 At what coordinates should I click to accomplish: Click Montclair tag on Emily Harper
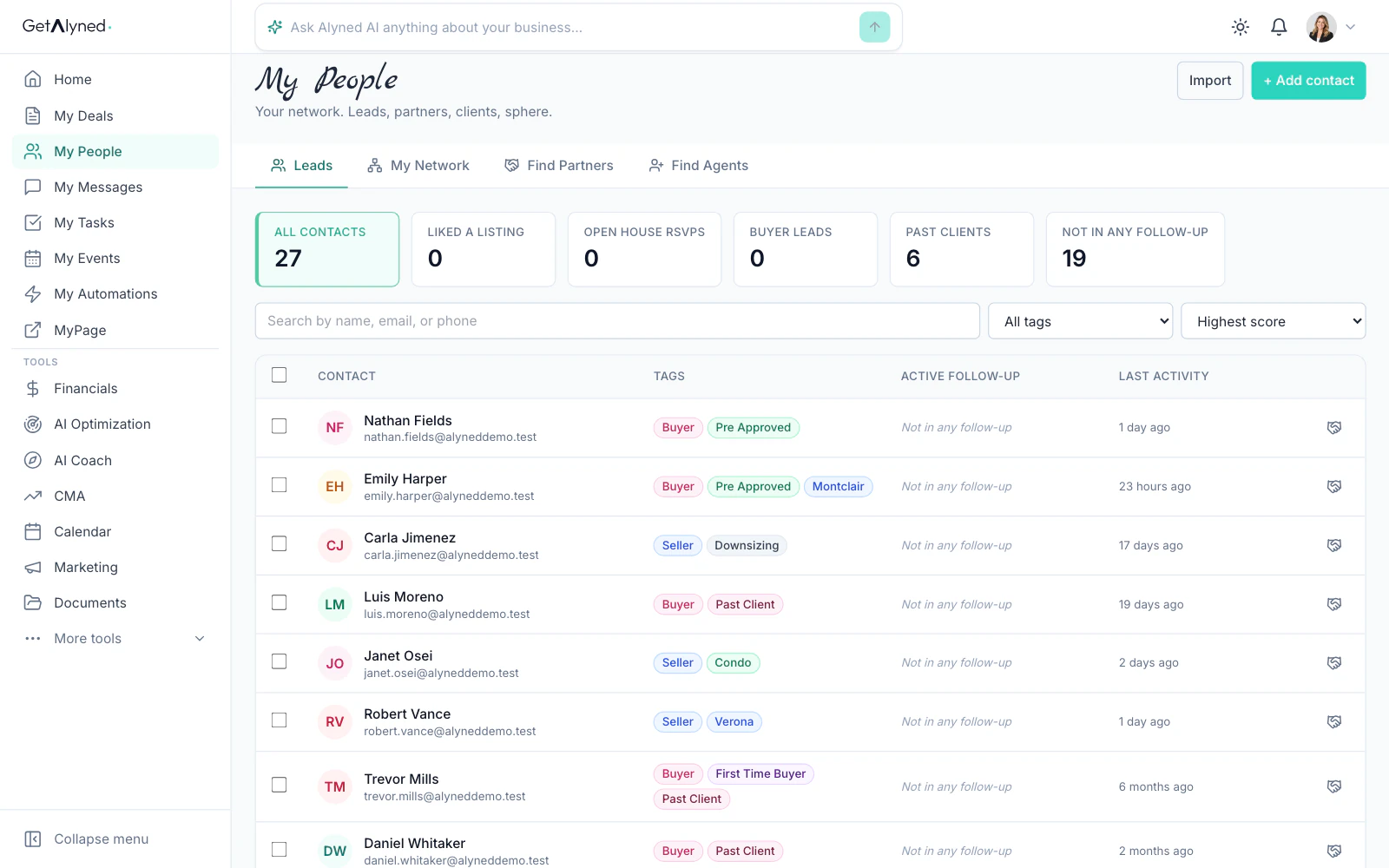[839, 486]
